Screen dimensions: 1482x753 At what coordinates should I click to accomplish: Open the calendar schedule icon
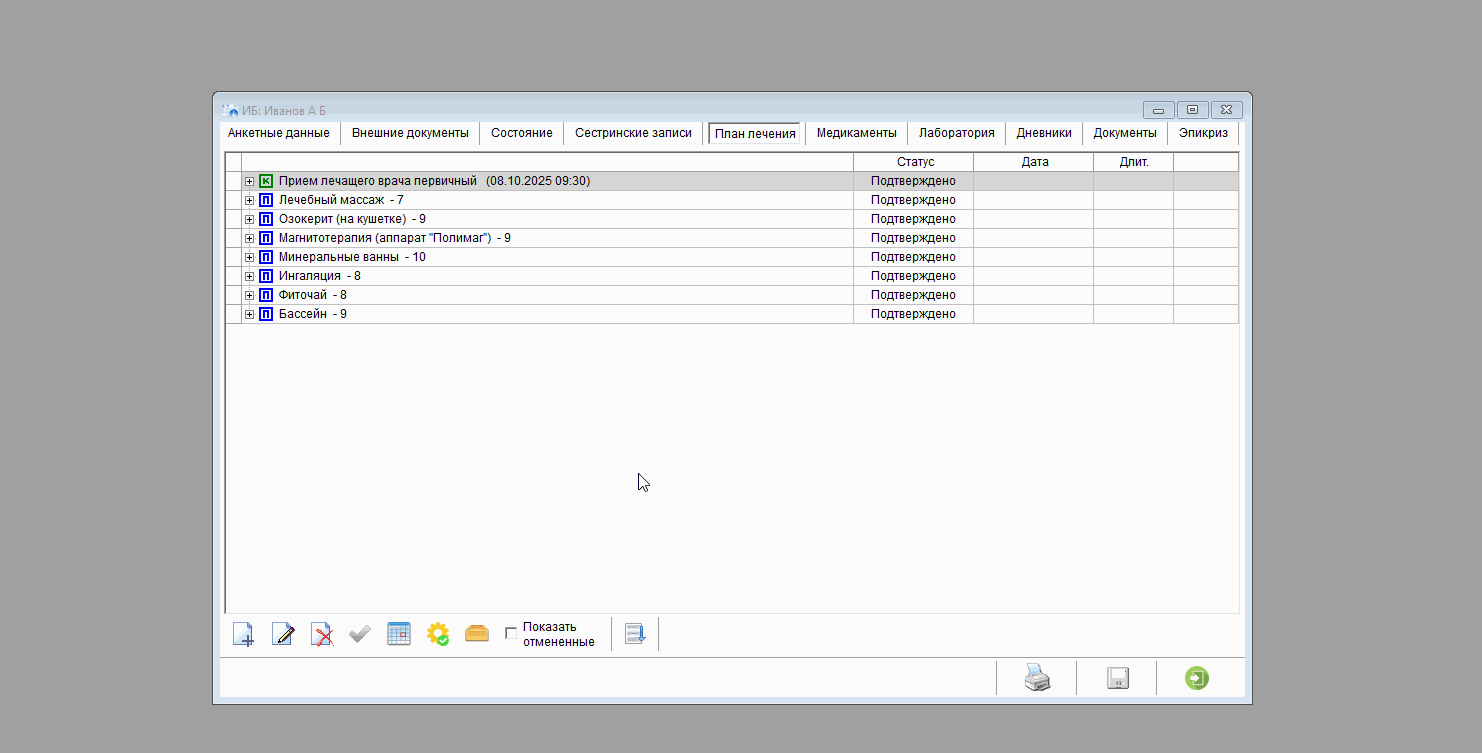tap(399, 634)
